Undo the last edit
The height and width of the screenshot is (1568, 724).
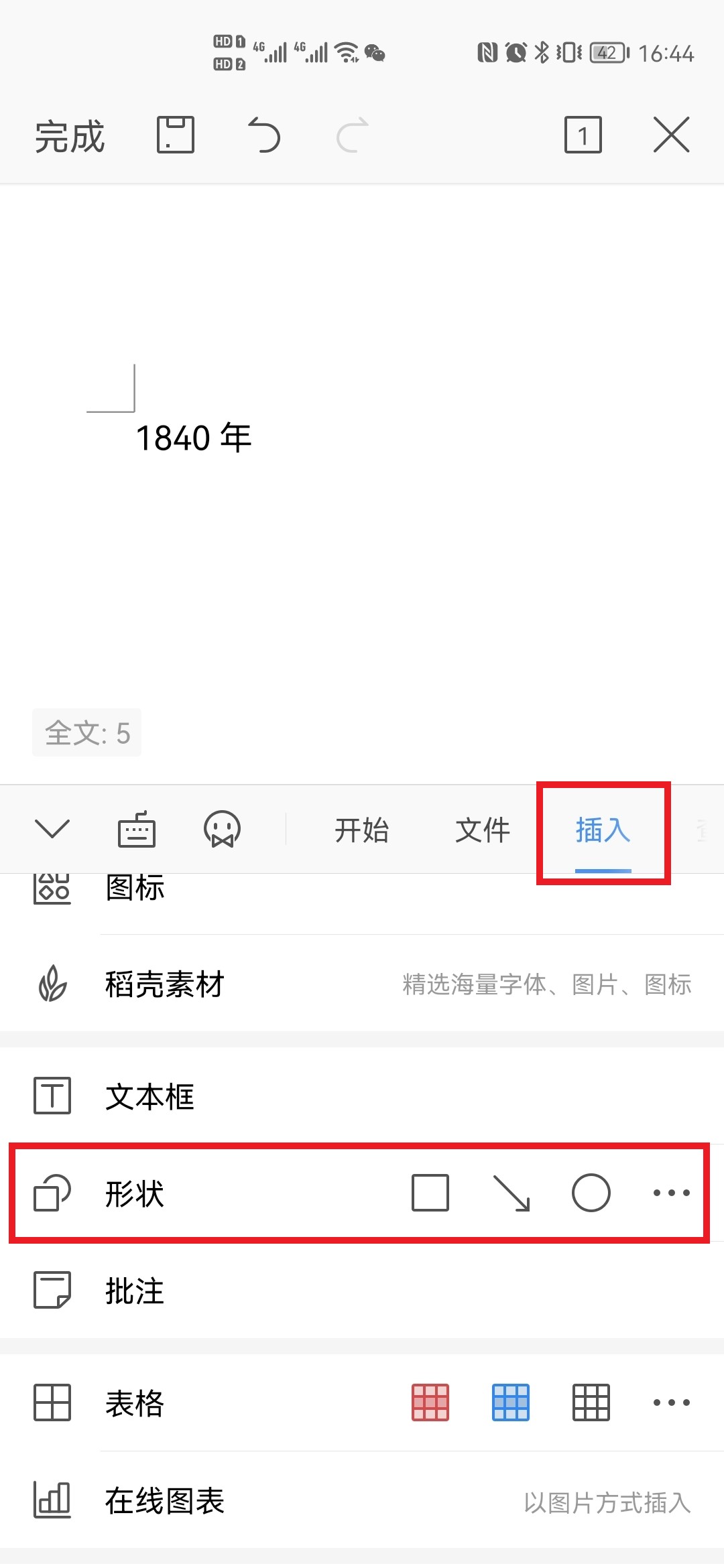pos(263,135)
